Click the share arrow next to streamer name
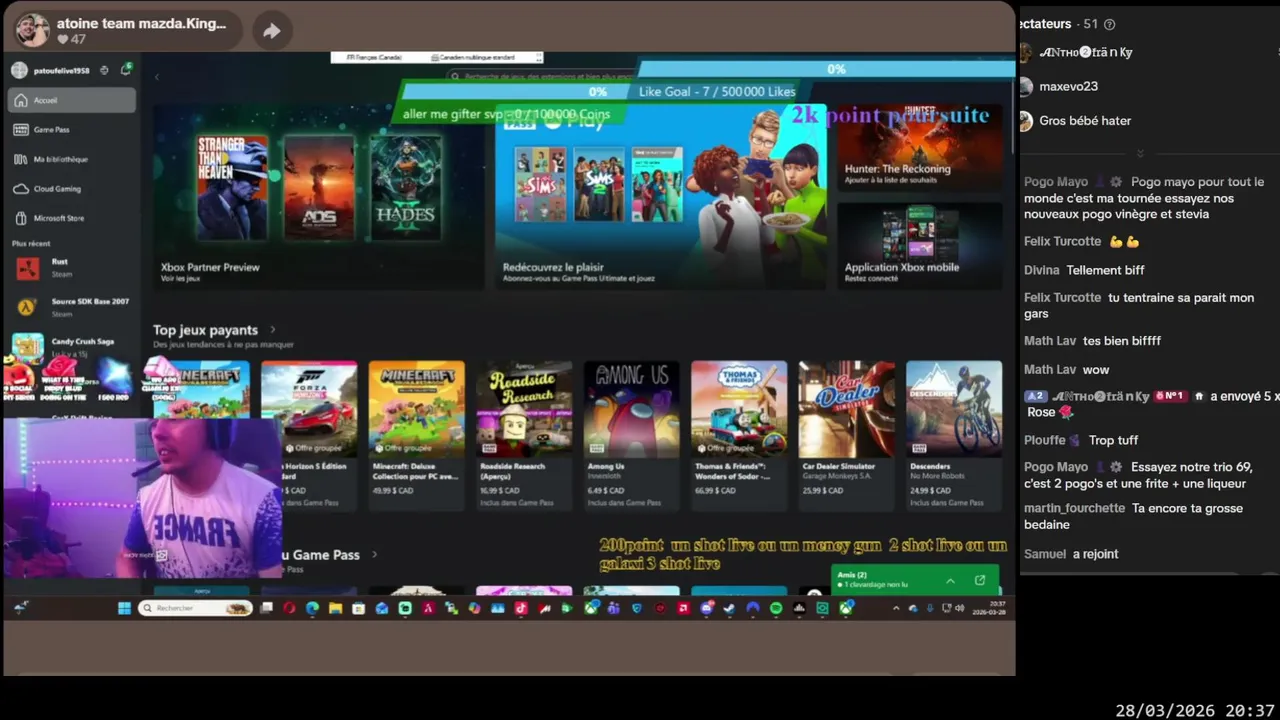The width and height of the screenshot is (1280, 720). tap(271, 31)
